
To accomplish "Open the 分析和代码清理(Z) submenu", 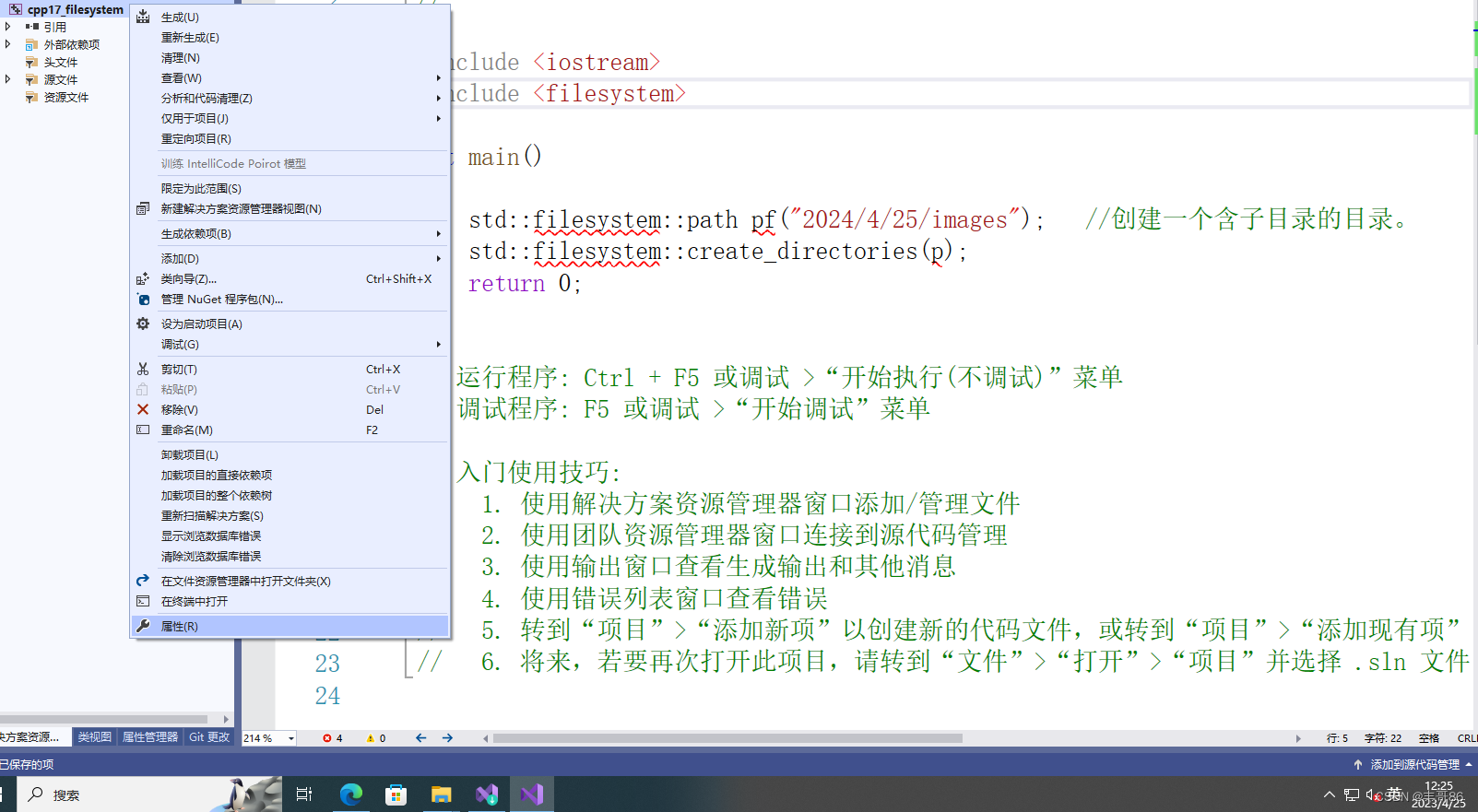I will click(290, 98).
